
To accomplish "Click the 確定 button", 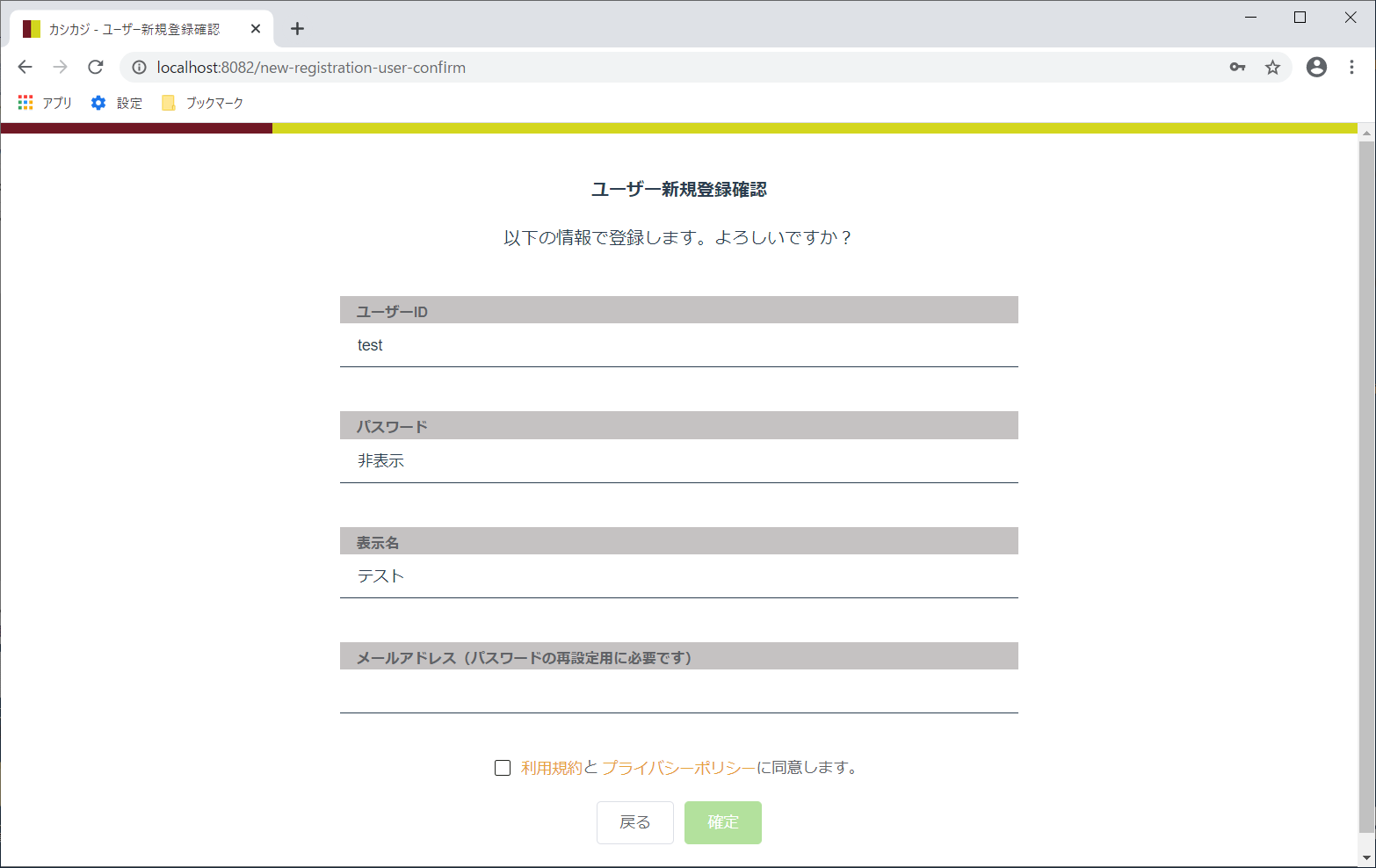I will [723, 822].
